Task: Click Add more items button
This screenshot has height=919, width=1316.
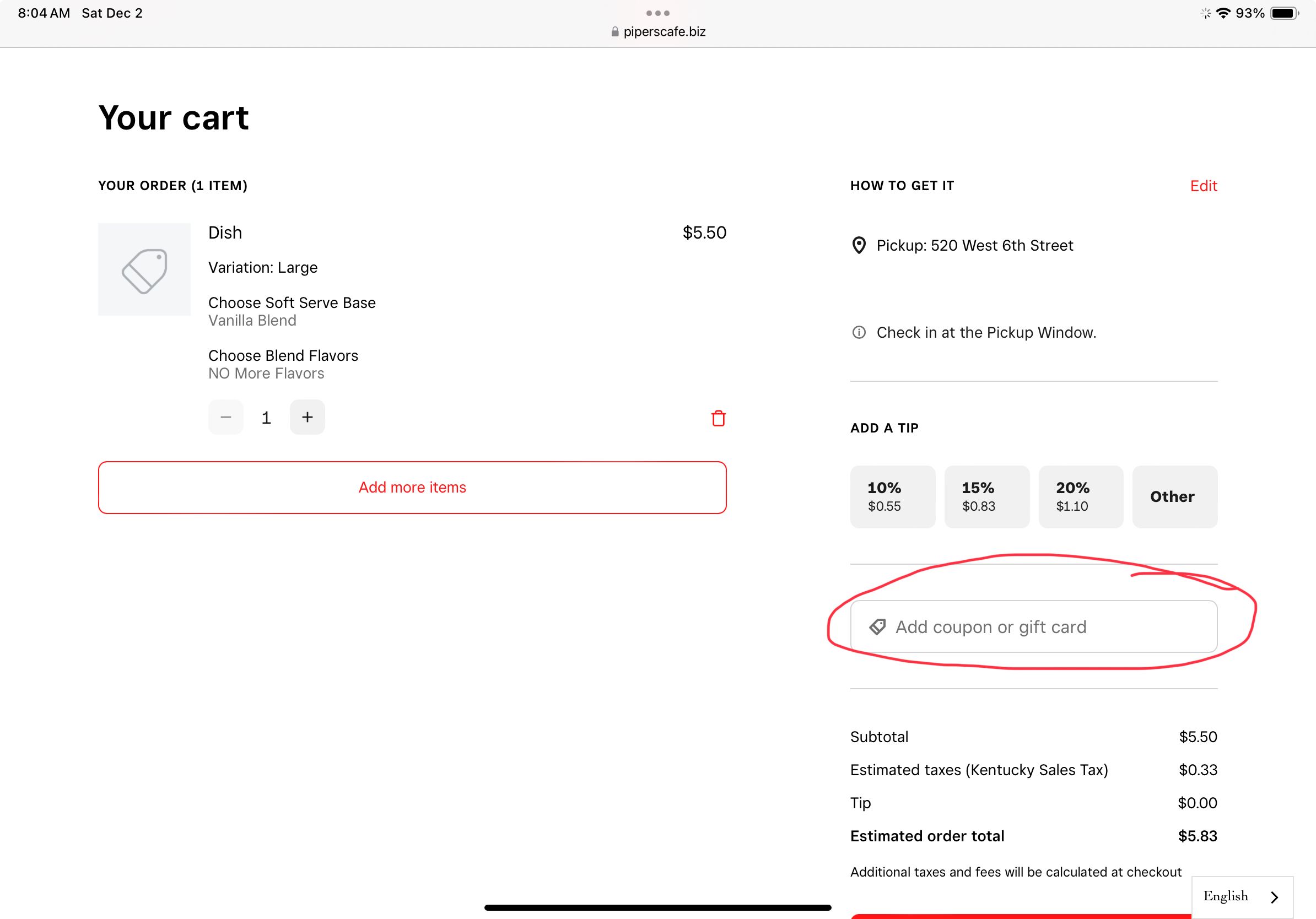Action: [412, 488]
